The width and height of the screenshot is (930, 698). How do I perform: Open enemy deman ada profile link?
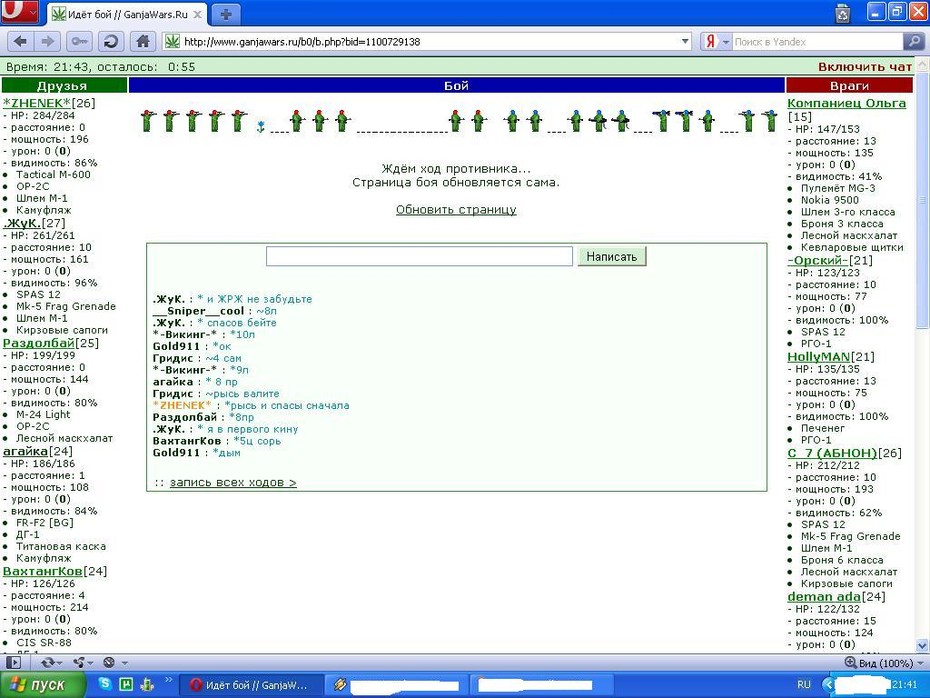824,597
